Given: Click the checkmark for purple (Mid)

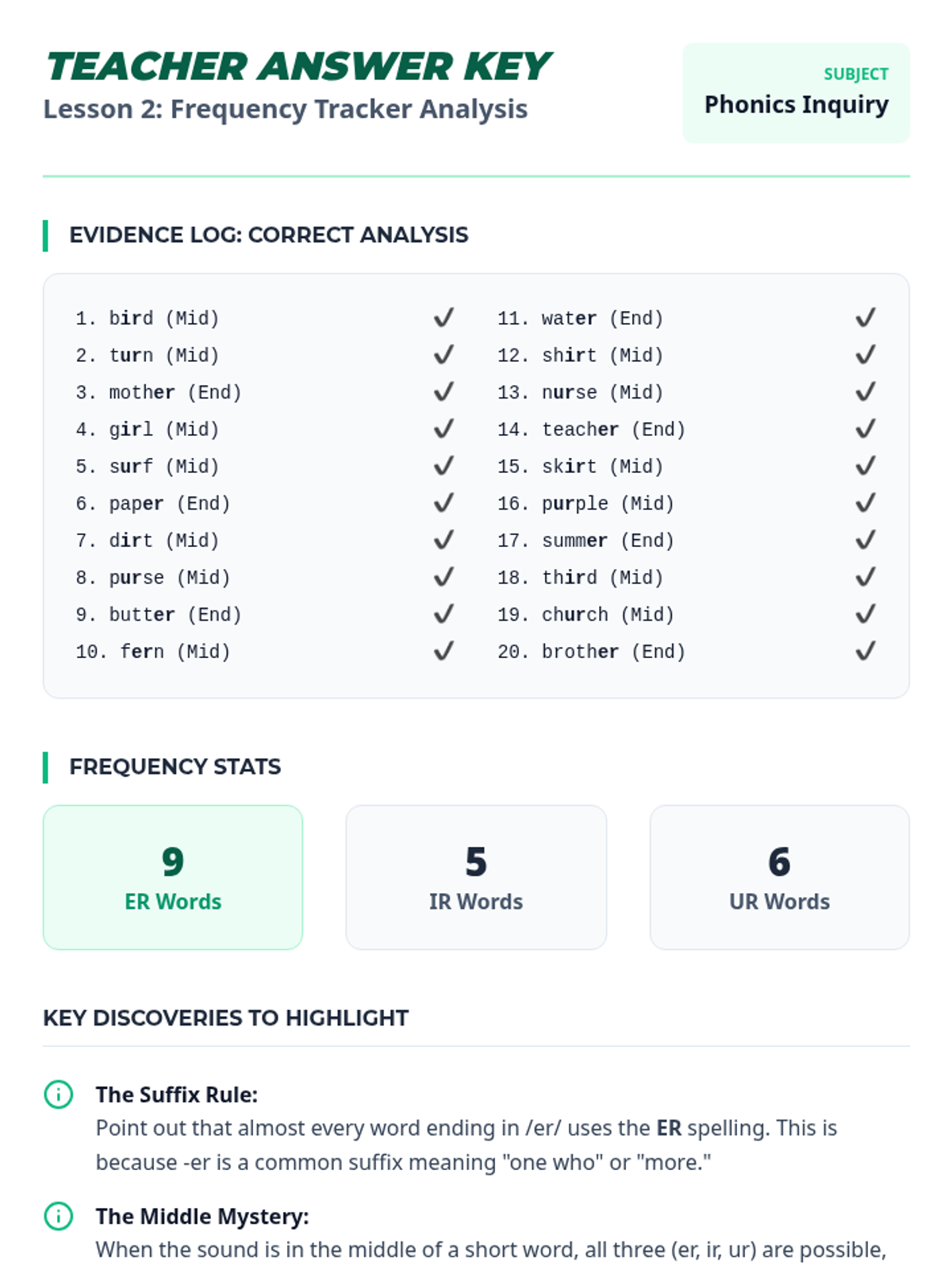Looking at the screenshot, I should point(866,503).
